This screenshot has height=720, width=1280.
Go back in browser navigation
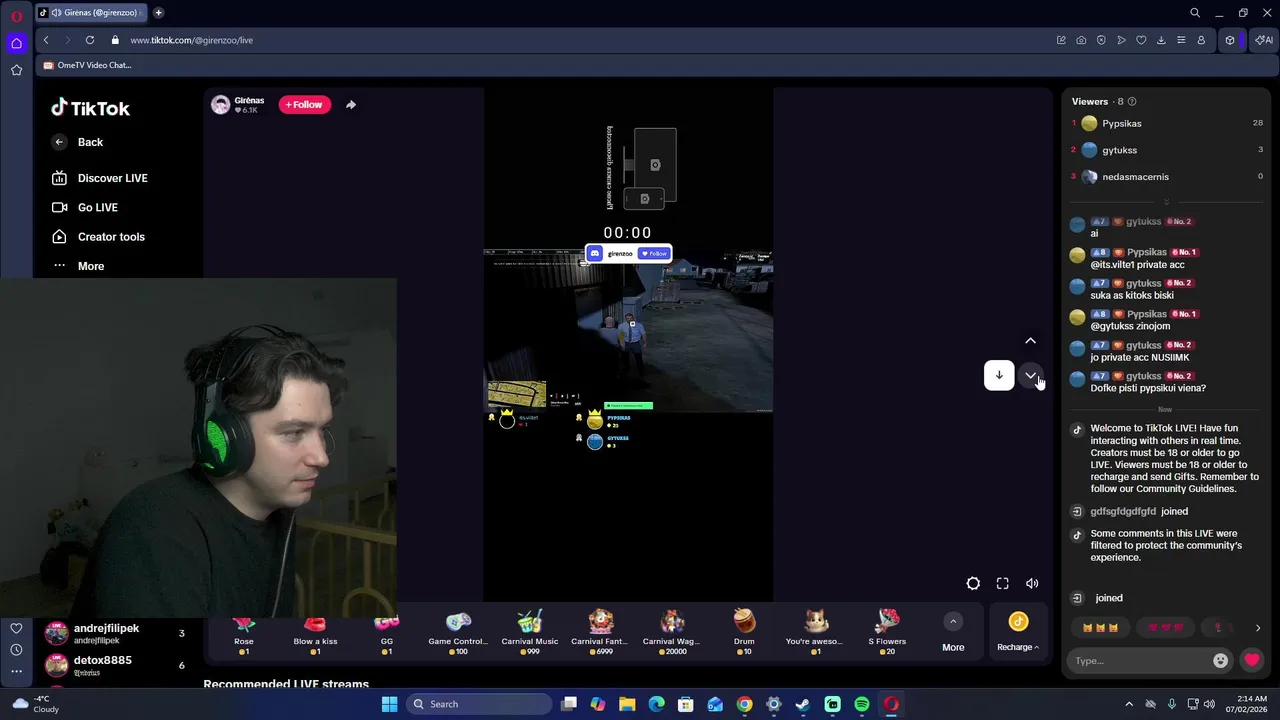[x=46, y=40]
